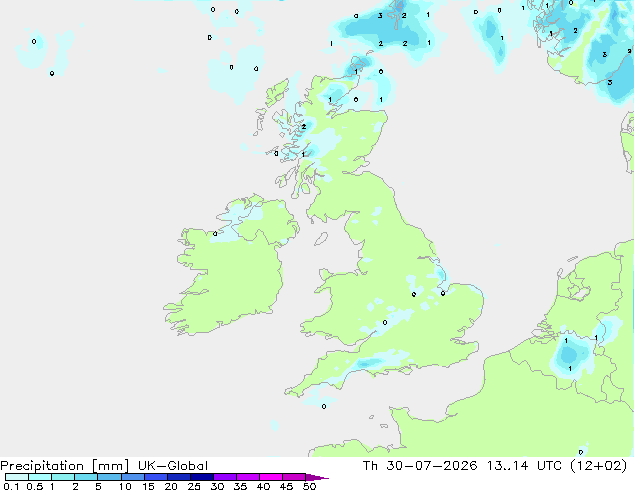Click the '0' marker in northwest Ireland

tap(215, 234)
